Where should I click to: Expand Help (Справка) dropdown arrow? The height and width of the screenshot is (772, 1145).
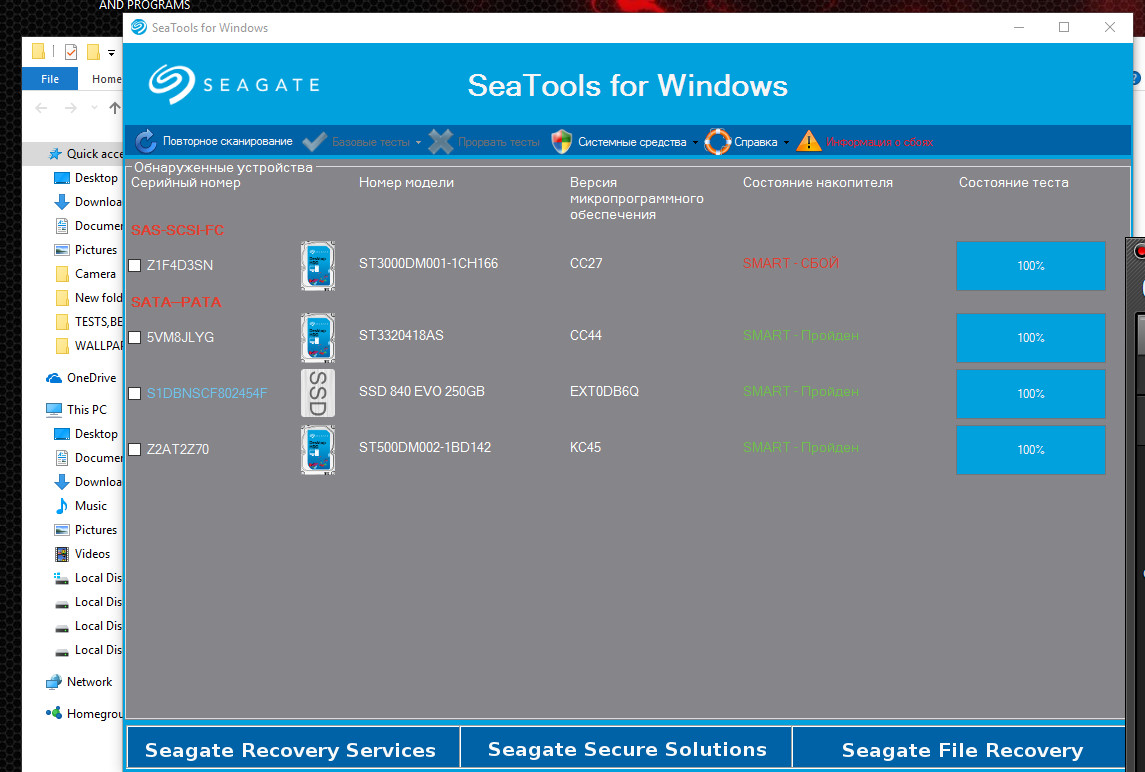click(786, 142)
